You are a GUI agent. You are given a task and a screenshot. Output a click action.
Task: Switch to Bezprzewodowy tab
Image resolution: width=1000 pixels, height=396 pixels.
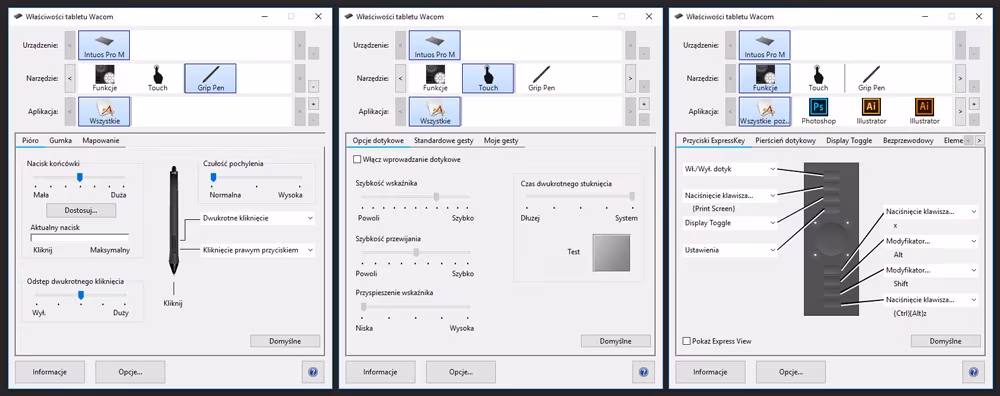(908, 140)
